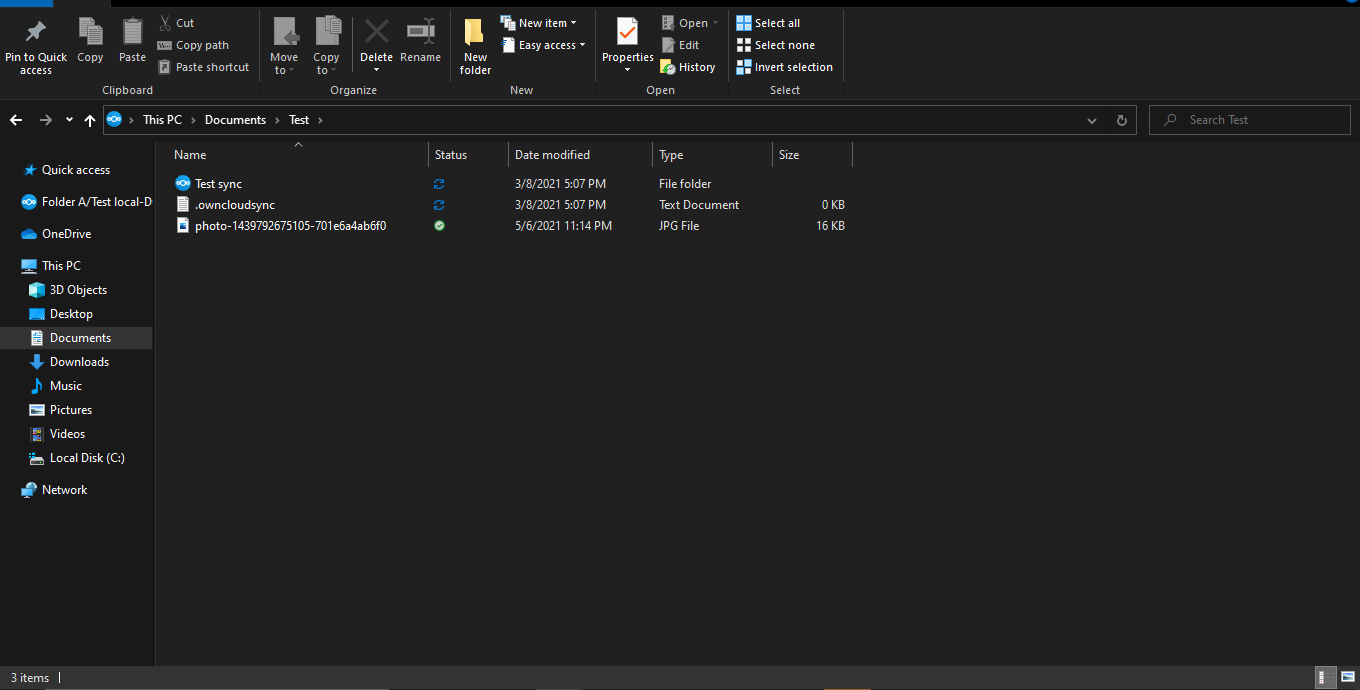Expand address bar history dropdown
Image resolution: width=1360 pixels, height=690 pixels.
click(1091, 120)
